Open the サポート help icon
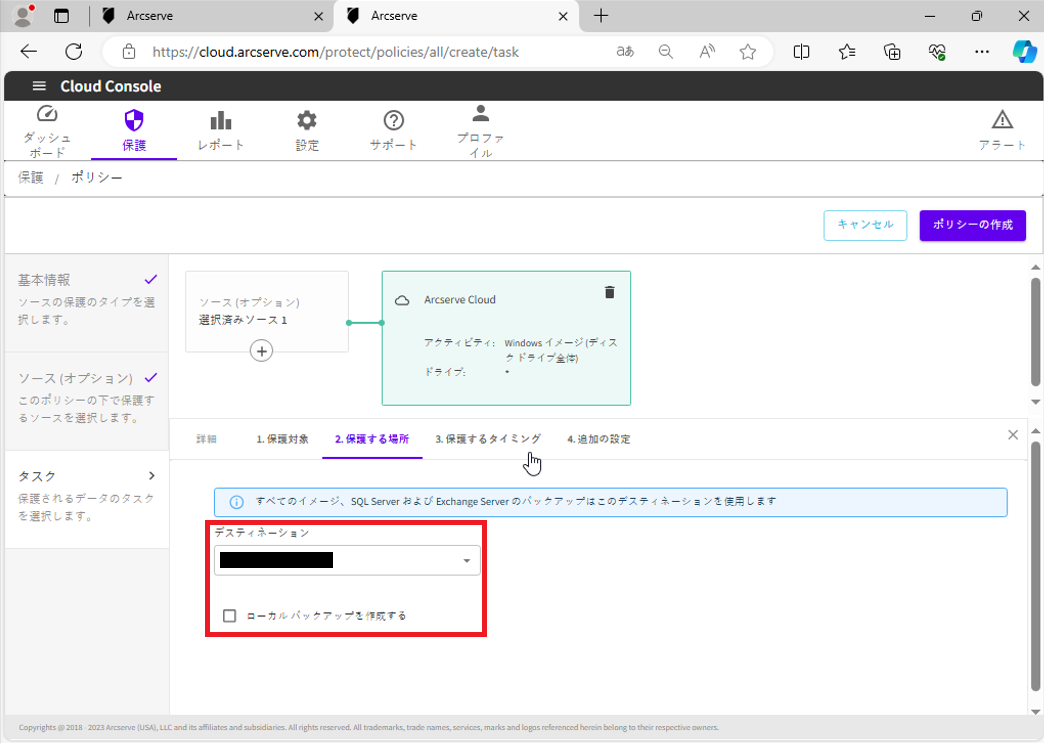Viewport: 1044px width, 744px height. click(393, 121)
